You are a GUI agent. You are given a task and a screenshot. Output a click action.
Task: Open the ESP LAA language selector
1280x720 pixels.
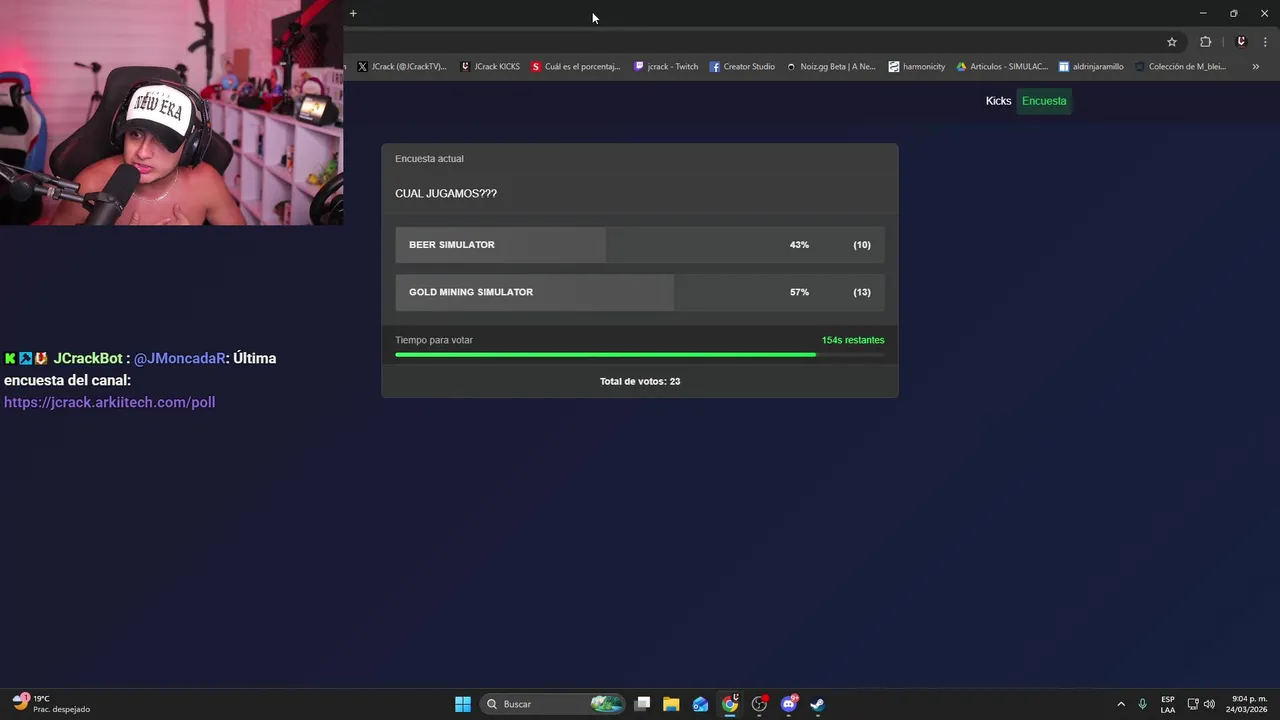coord(1168,704)
